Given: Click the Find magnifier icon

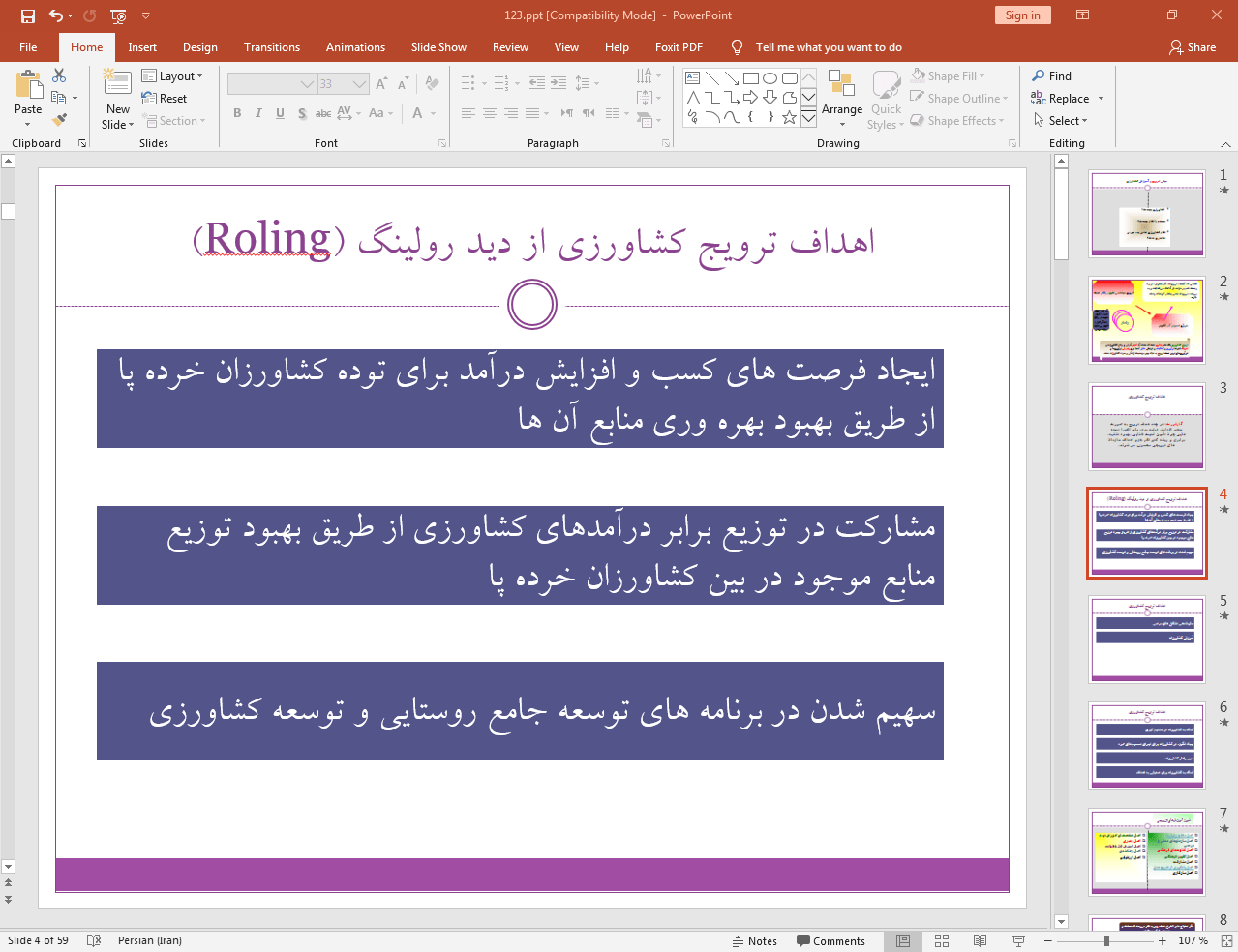Looking at the screenshot, I should [x=1039, y=75].
